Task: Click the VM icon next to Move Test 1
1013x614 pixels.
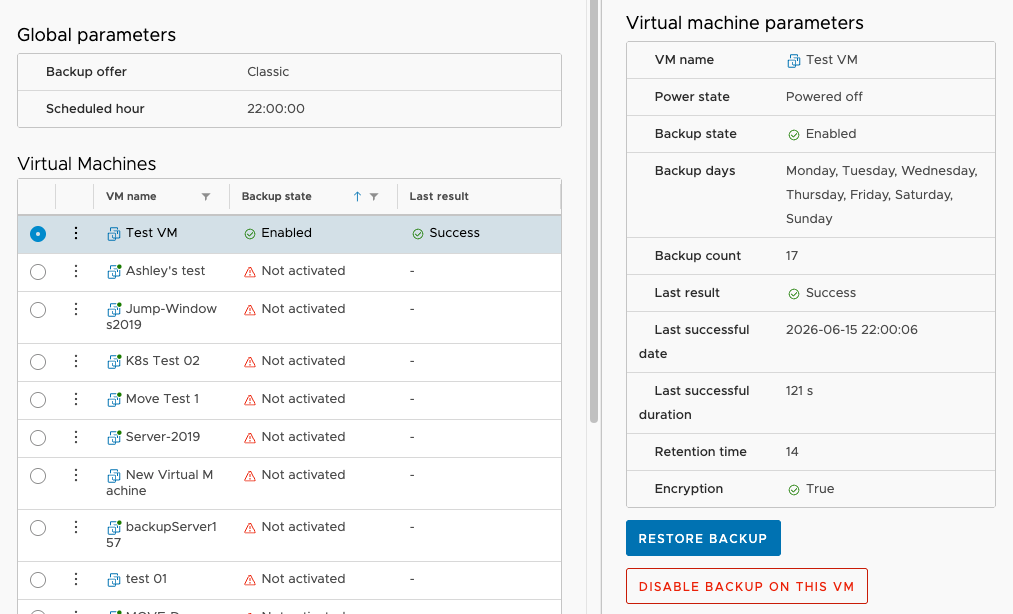Action: [114, 400]
